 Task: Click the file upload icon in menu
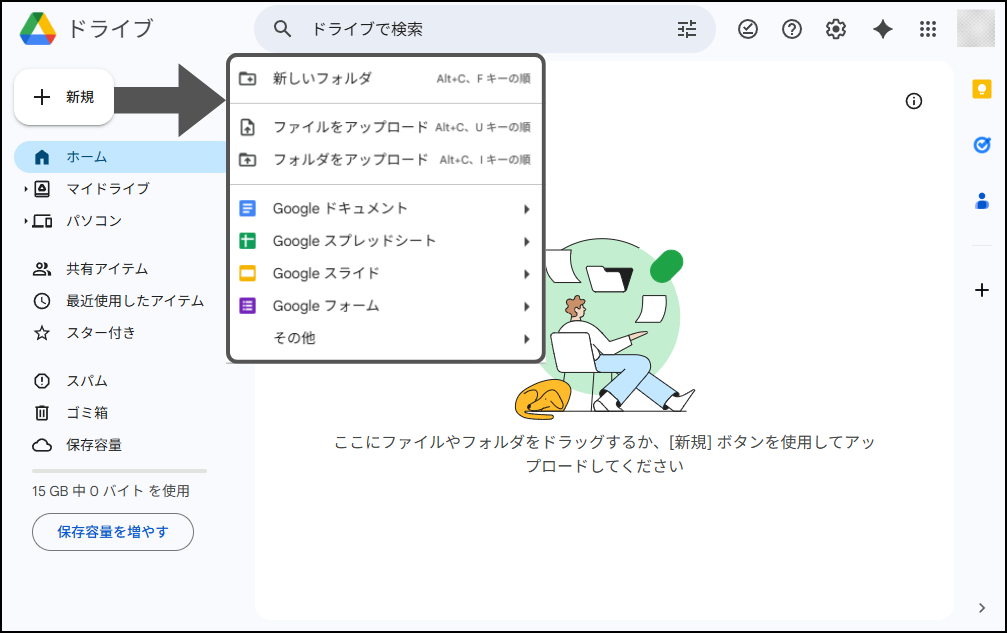(x=247, y=127)
